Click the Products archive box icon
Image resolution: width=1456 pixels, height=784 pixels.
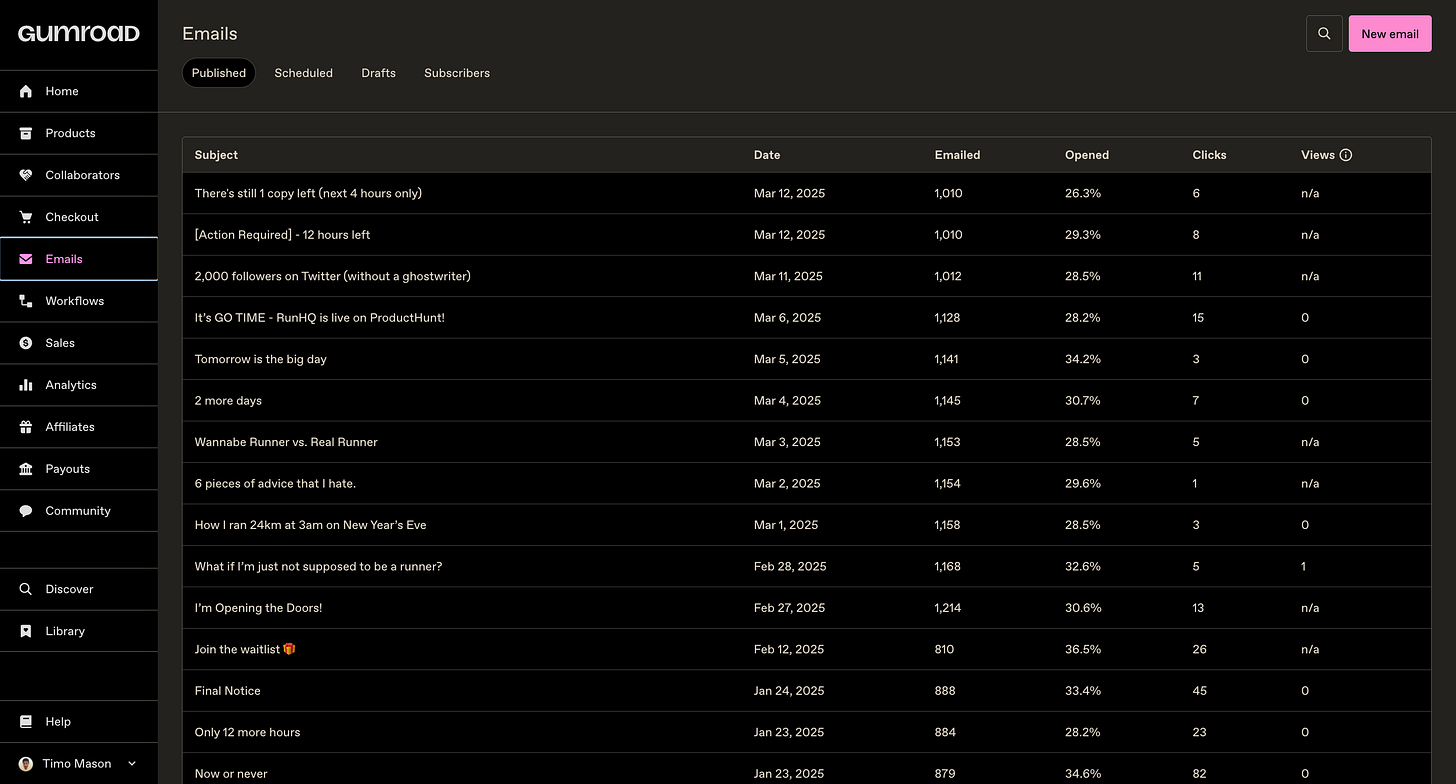click(x=26, y=133)
